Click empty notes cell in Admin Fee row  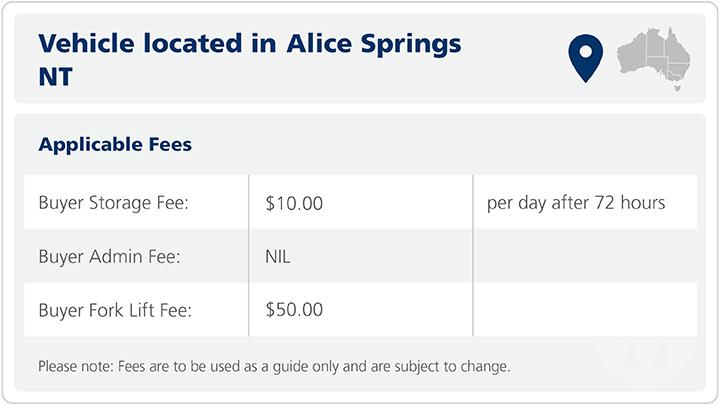click(584, 256)
